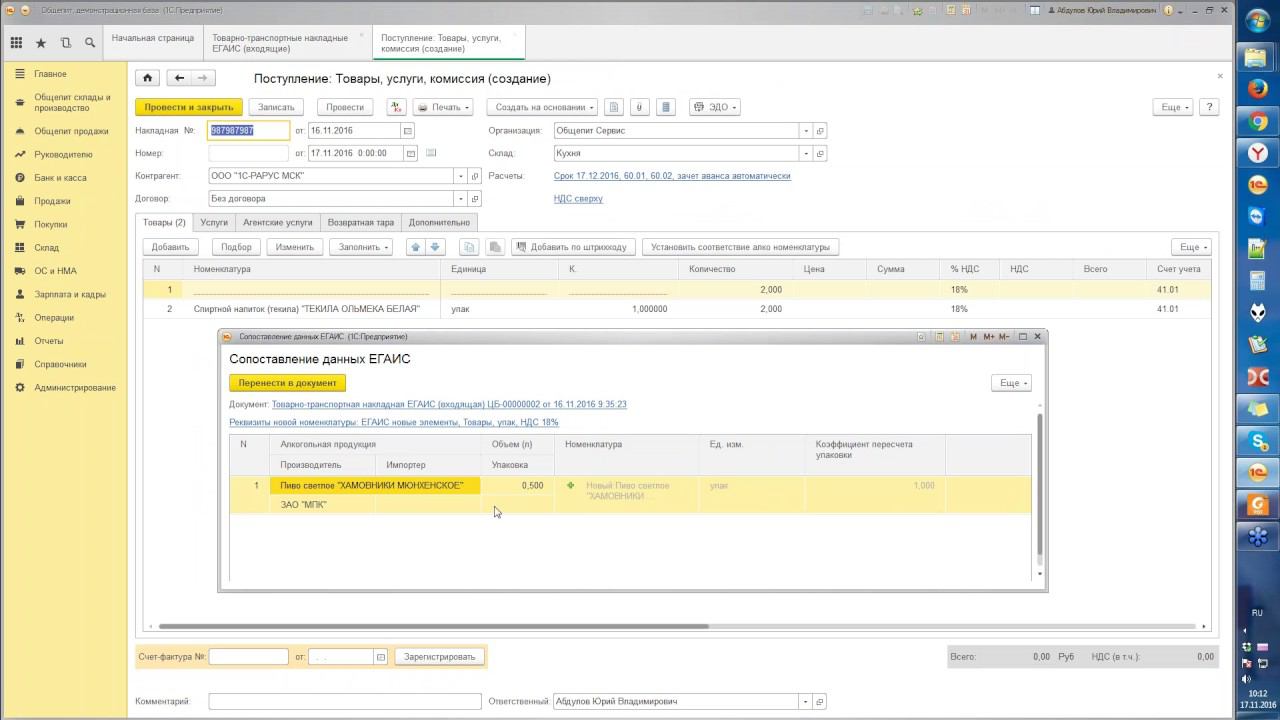
Task: Open the Создать на основании dropdown
Action: (545, 107)
